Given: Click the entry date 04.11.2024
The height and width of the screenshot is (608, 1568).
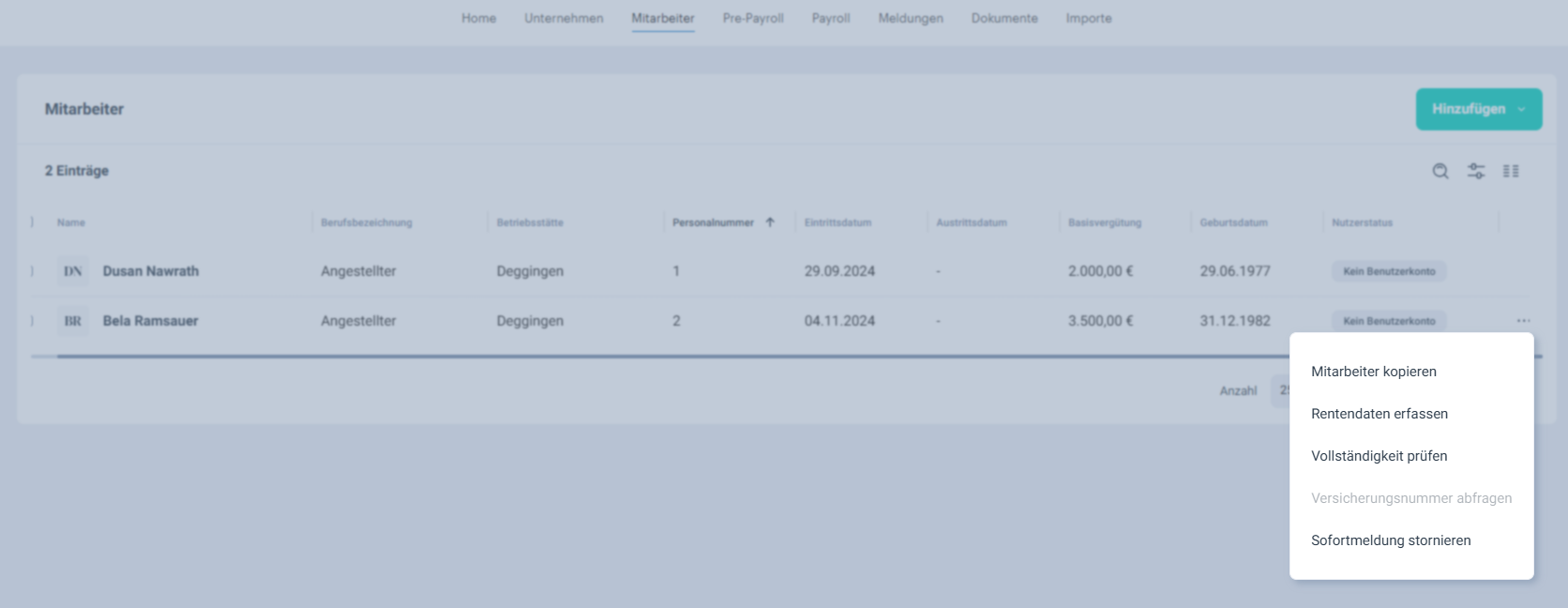Looking at the screenshot, I should (x=839, y=321).
